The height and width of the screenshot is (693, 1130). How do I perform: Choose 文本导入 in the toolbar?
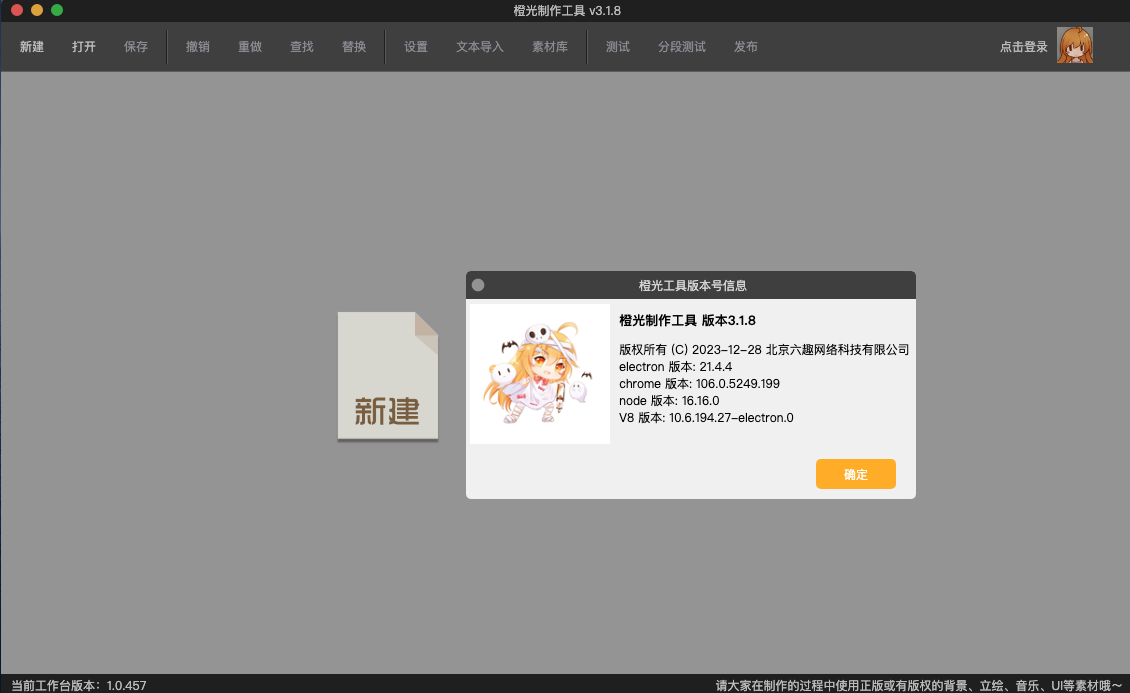[480, 47]
